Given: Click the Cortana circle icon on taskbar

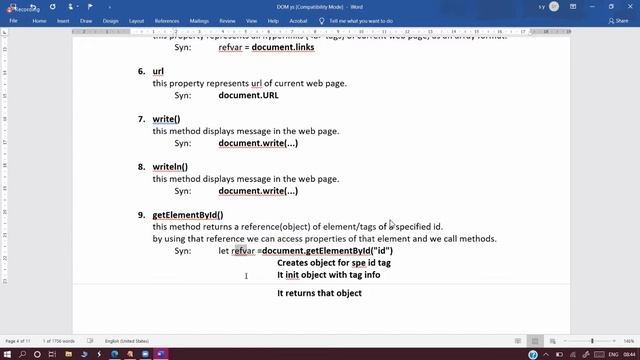Looking at the screenshot, I should (x=37, y=354).
